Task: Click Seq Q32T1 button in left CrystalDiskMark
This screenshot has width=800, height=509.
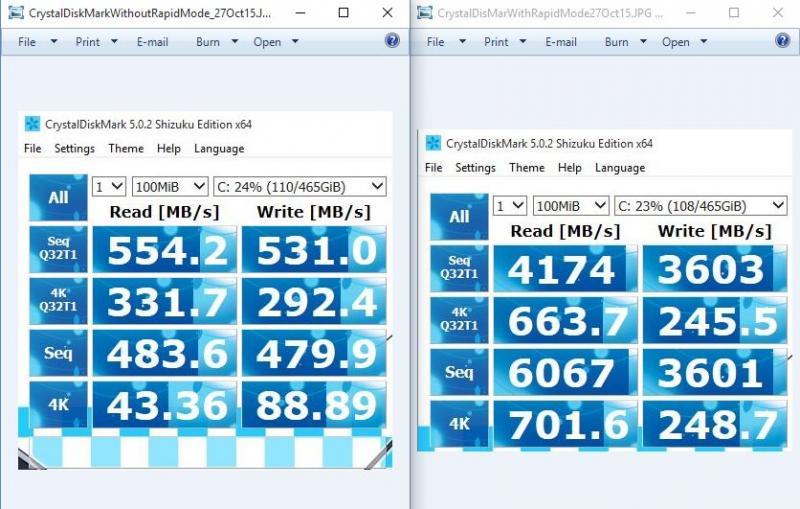Action: tap(58, 249)
